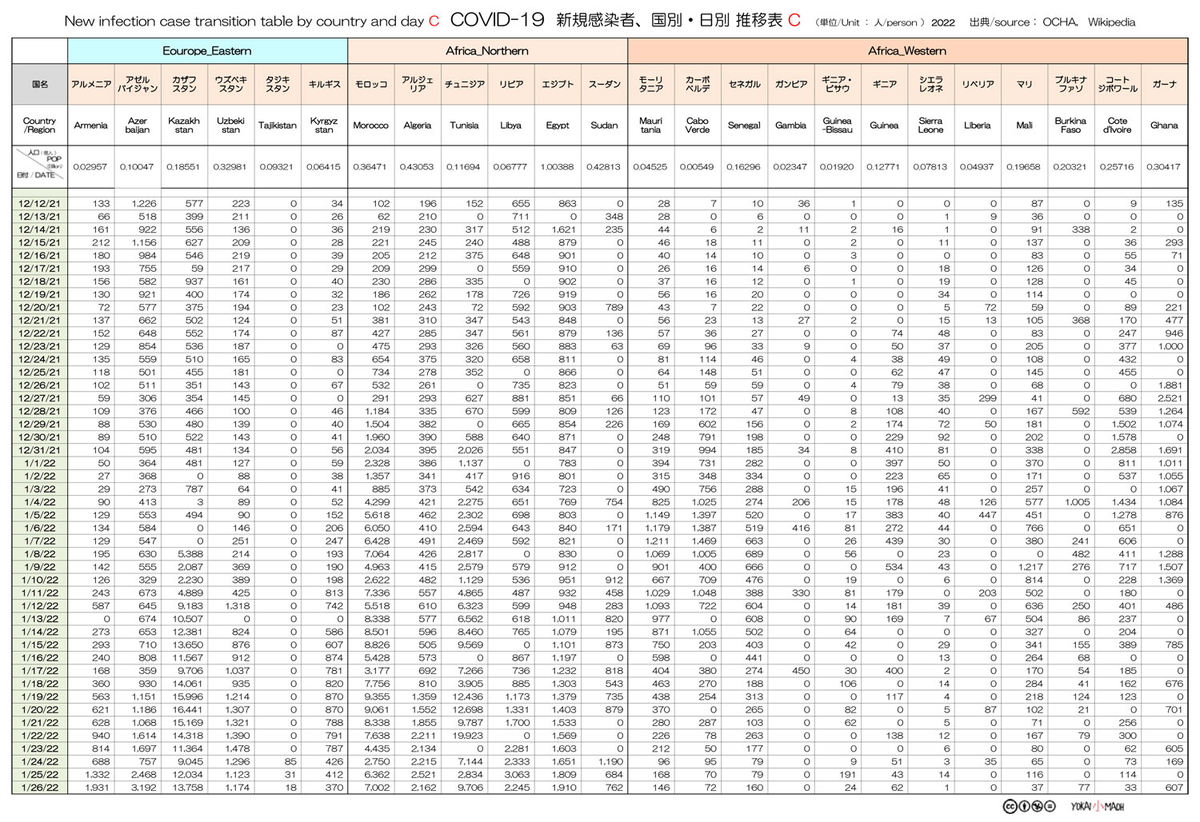Click the Morocco column header
The image size is (1200, 822).
click(371, 125)
